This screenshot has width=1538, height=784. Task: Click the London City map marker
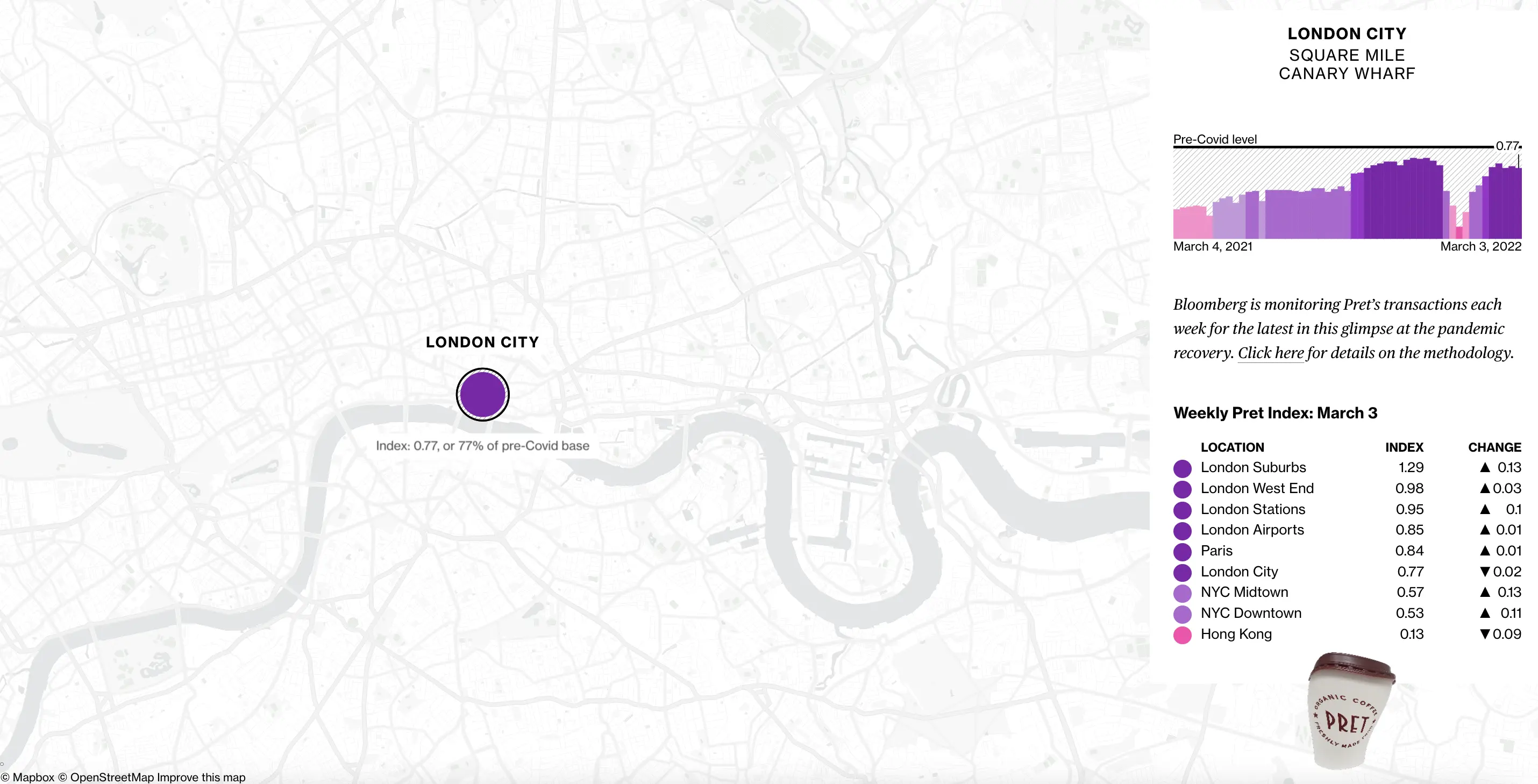pos(482,395)
